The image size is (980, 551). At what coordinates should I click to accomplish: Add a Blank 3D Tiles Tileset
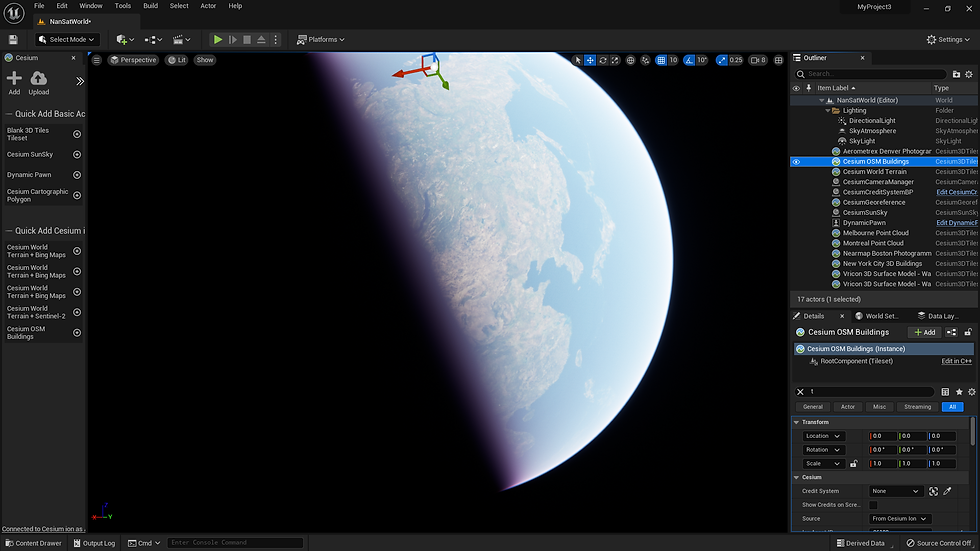77,134
